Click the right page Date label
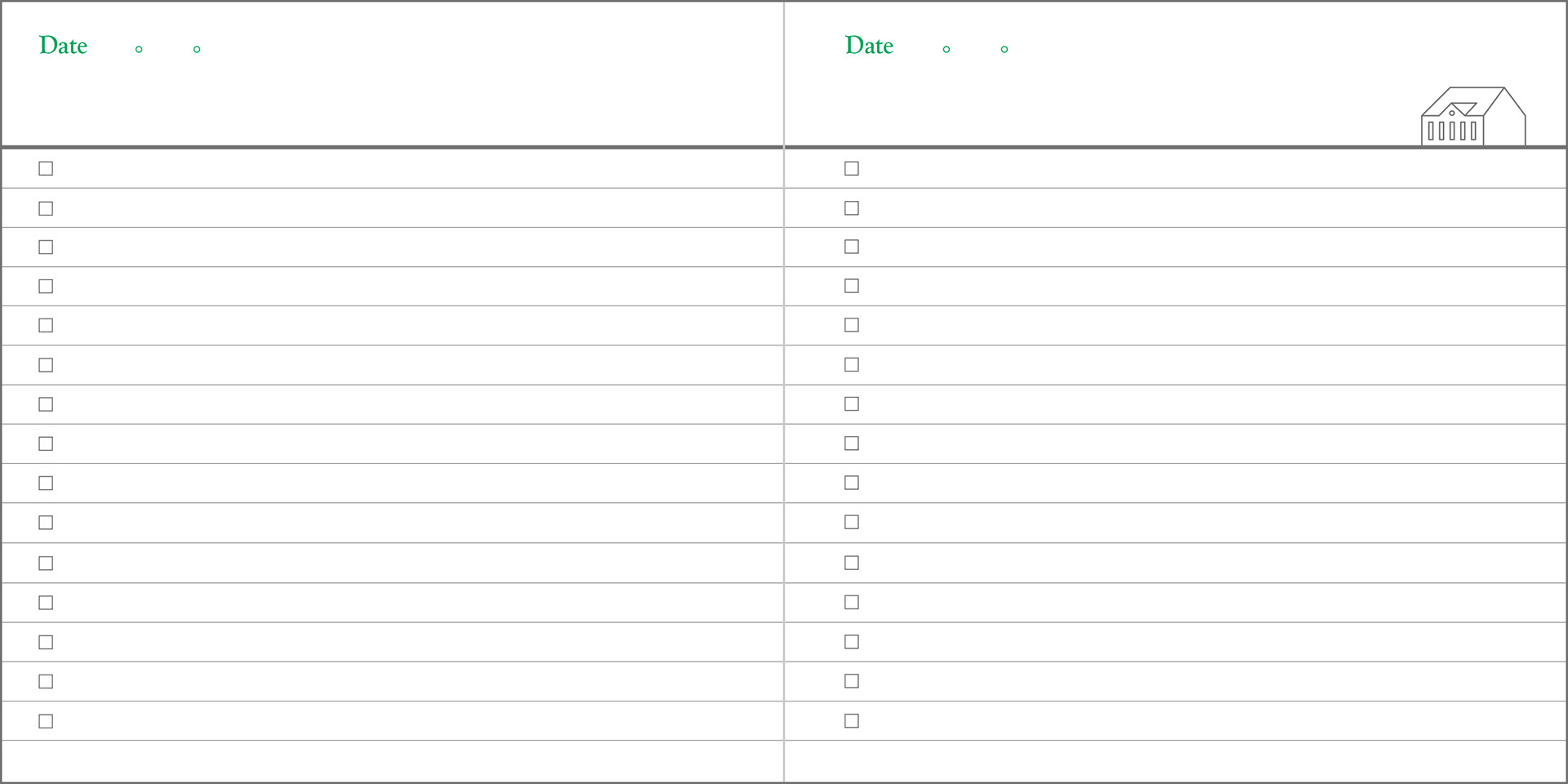Image resolution: width=1568 pixels, height=784 pixels. [869, 46]
